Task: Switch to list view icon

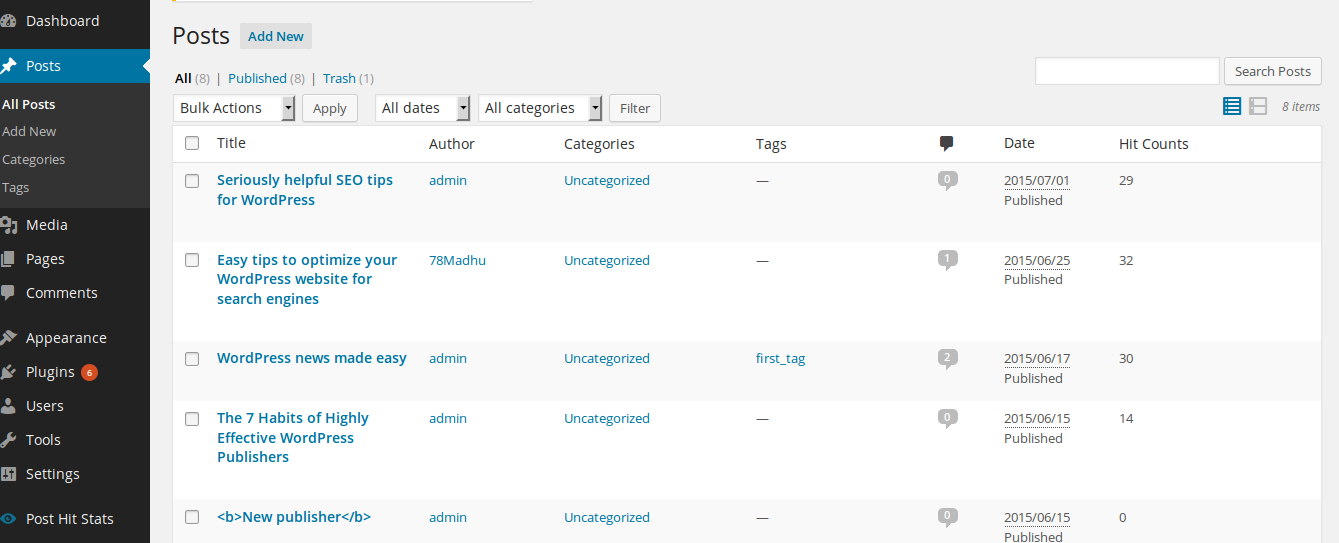Action: [x=1232, y=106]
